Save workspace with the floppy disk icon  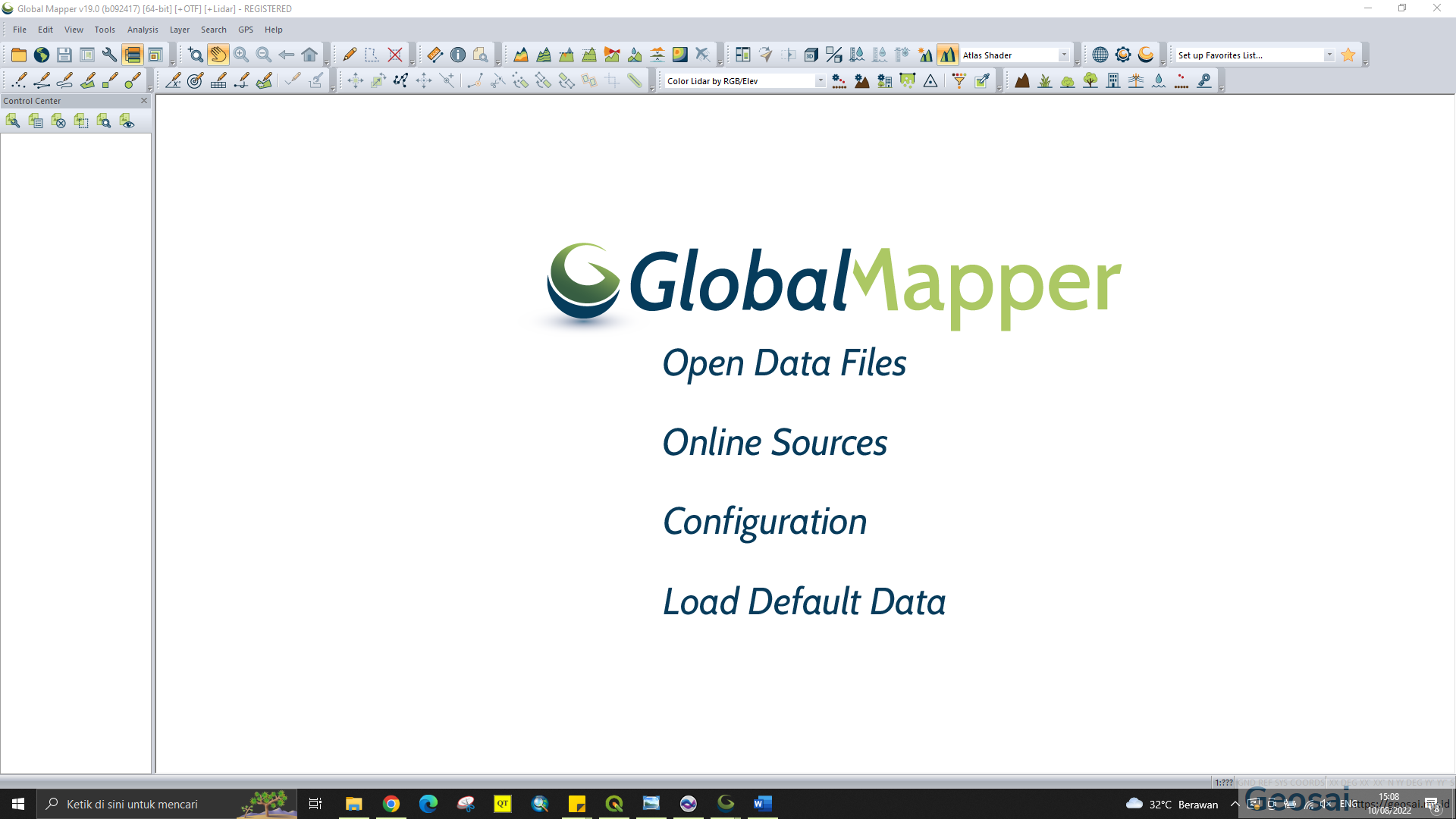(x=64, y=55)
